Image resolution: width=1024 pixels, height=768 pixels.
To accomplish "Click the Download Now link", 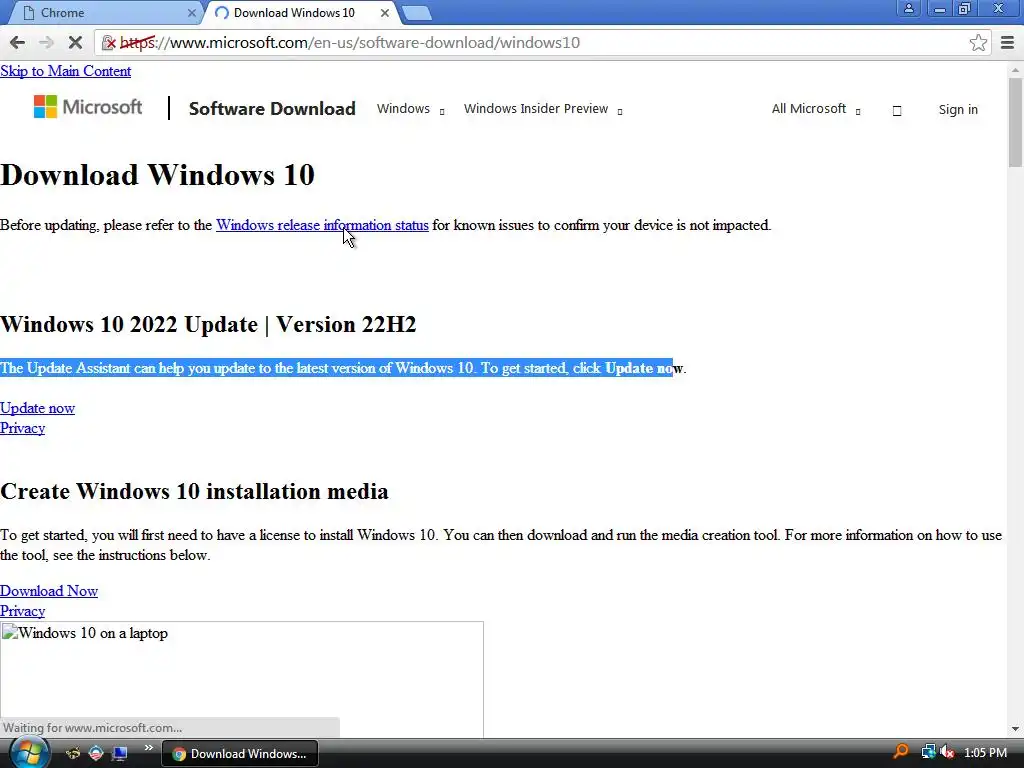I will pyautogui.click(x=49, y=591).
